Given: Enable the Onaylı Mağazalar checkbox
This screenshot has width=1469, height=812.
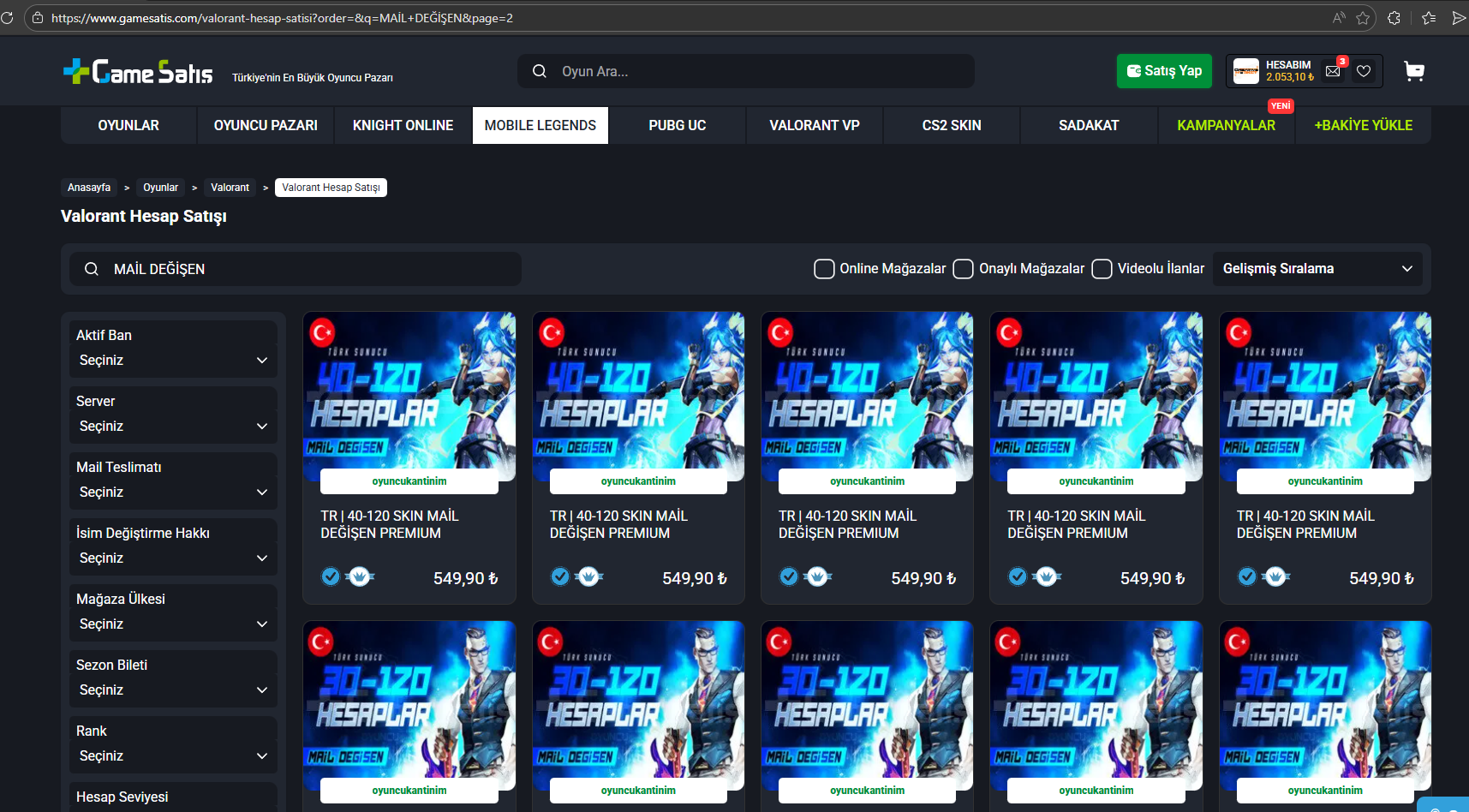Looking at the screenshot, I should pos(964,269).
